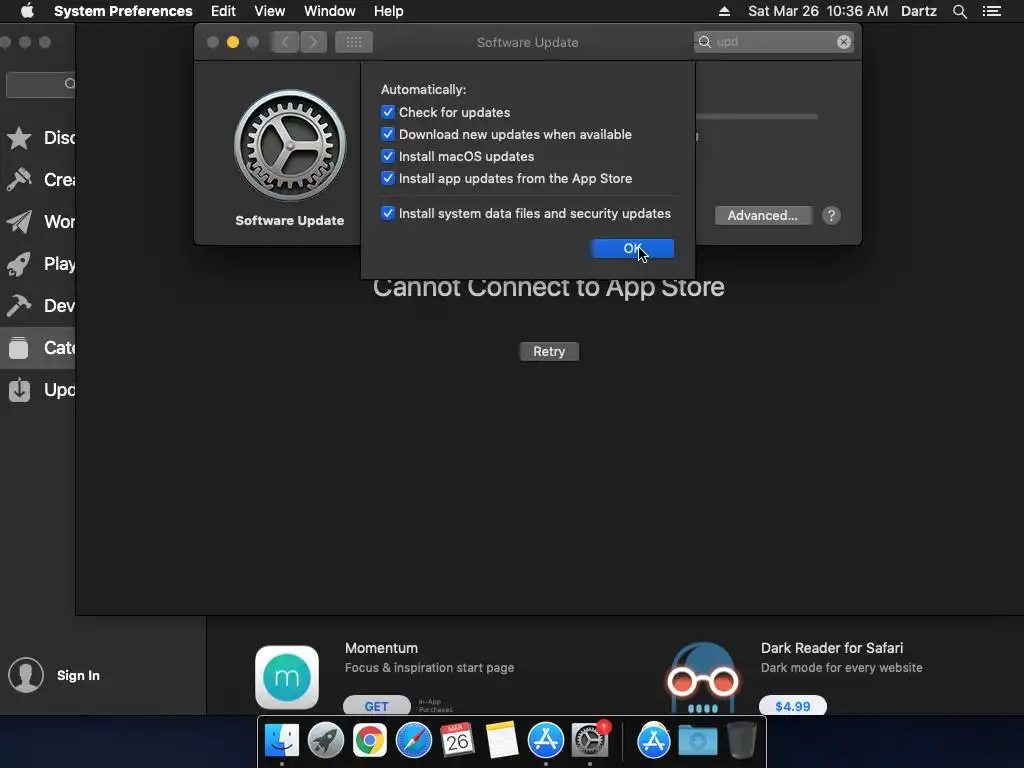Open System Preferences Dock icon with badge
This screenshot has height=768, width=1024.
click(590, 741)
